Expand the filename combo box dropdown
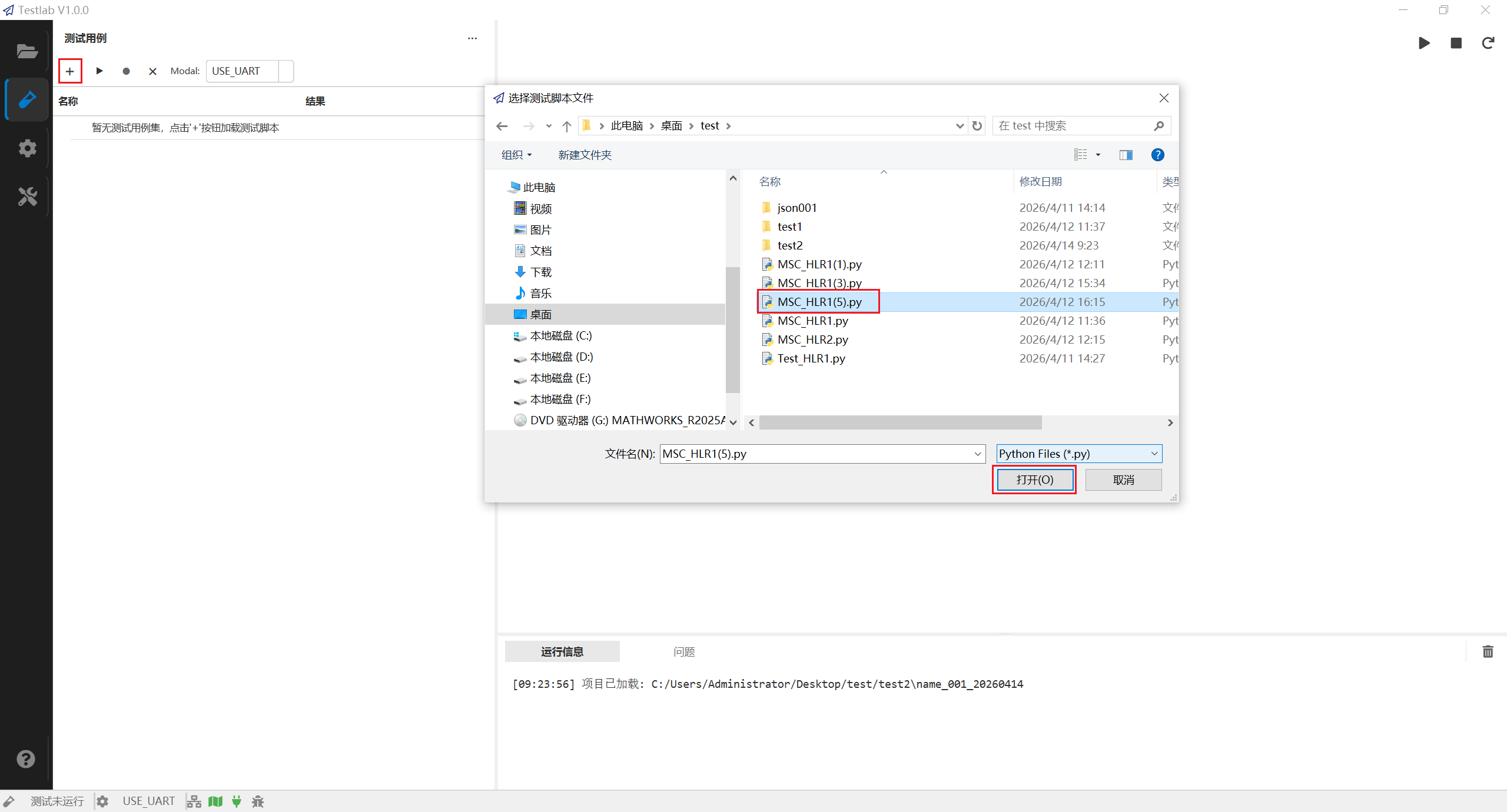The height and width of the screenshot is (812, 1507). [977, 454]
